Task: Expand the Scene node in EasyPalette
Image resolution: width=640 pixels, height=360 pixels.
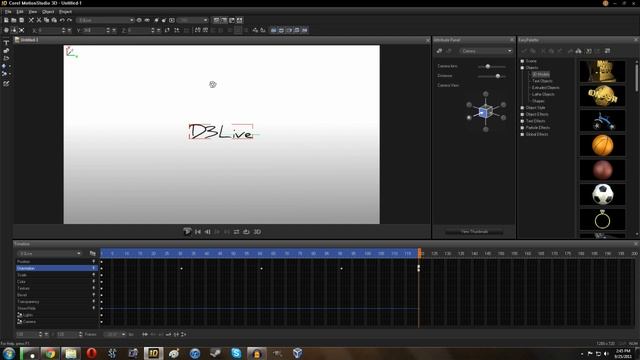Action: [x=522, y=61]
